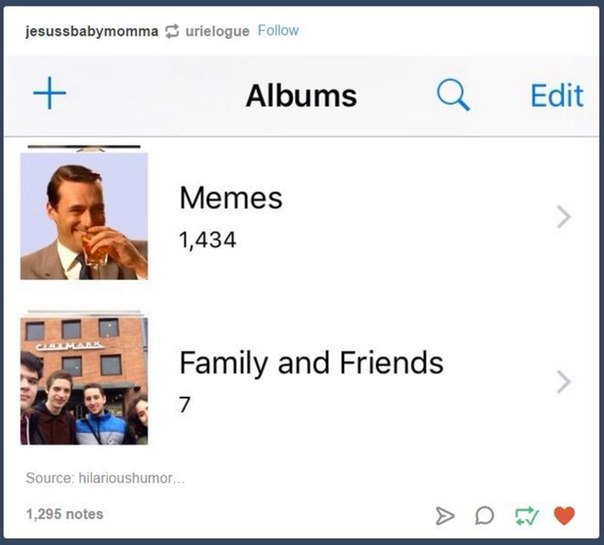Click the paper plane share icon
The image size is (604, 545).
(445, 516)
